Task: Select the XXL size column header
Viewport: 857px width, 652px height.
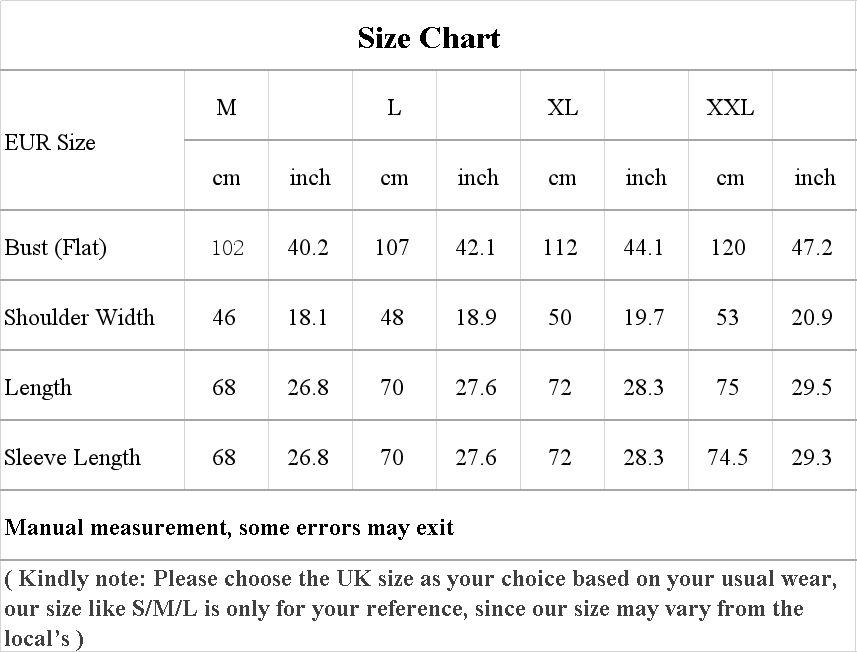Action: (x=730, y=107)
